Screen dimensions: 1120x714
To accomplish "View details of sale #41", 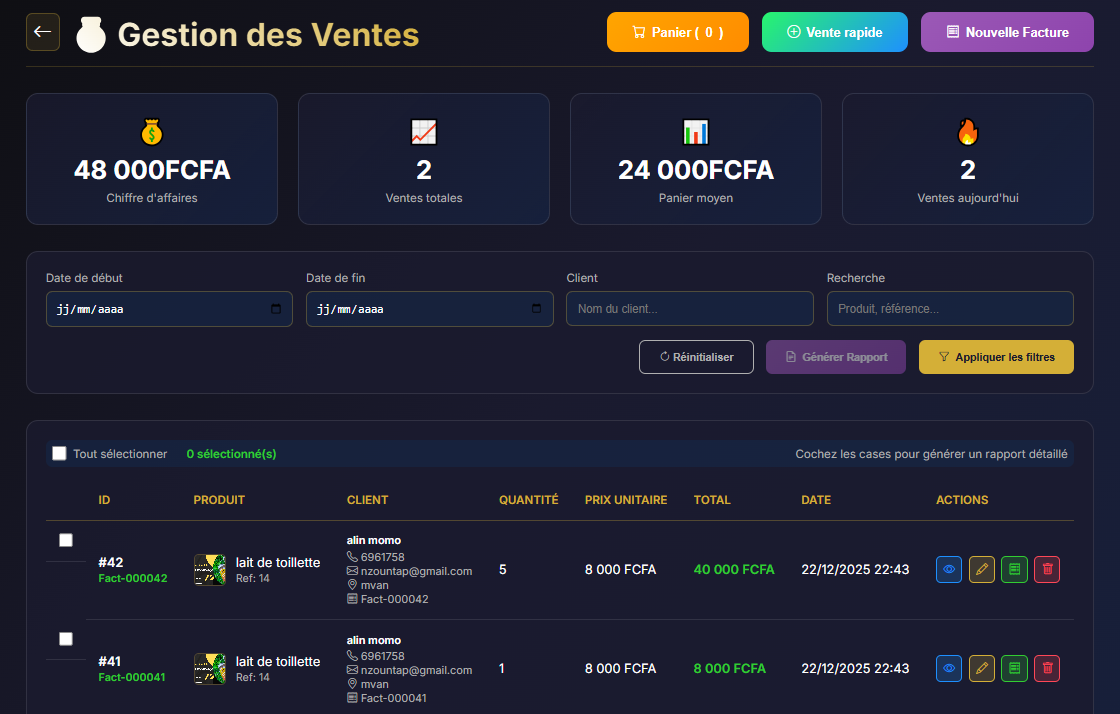I will (949, 668).
